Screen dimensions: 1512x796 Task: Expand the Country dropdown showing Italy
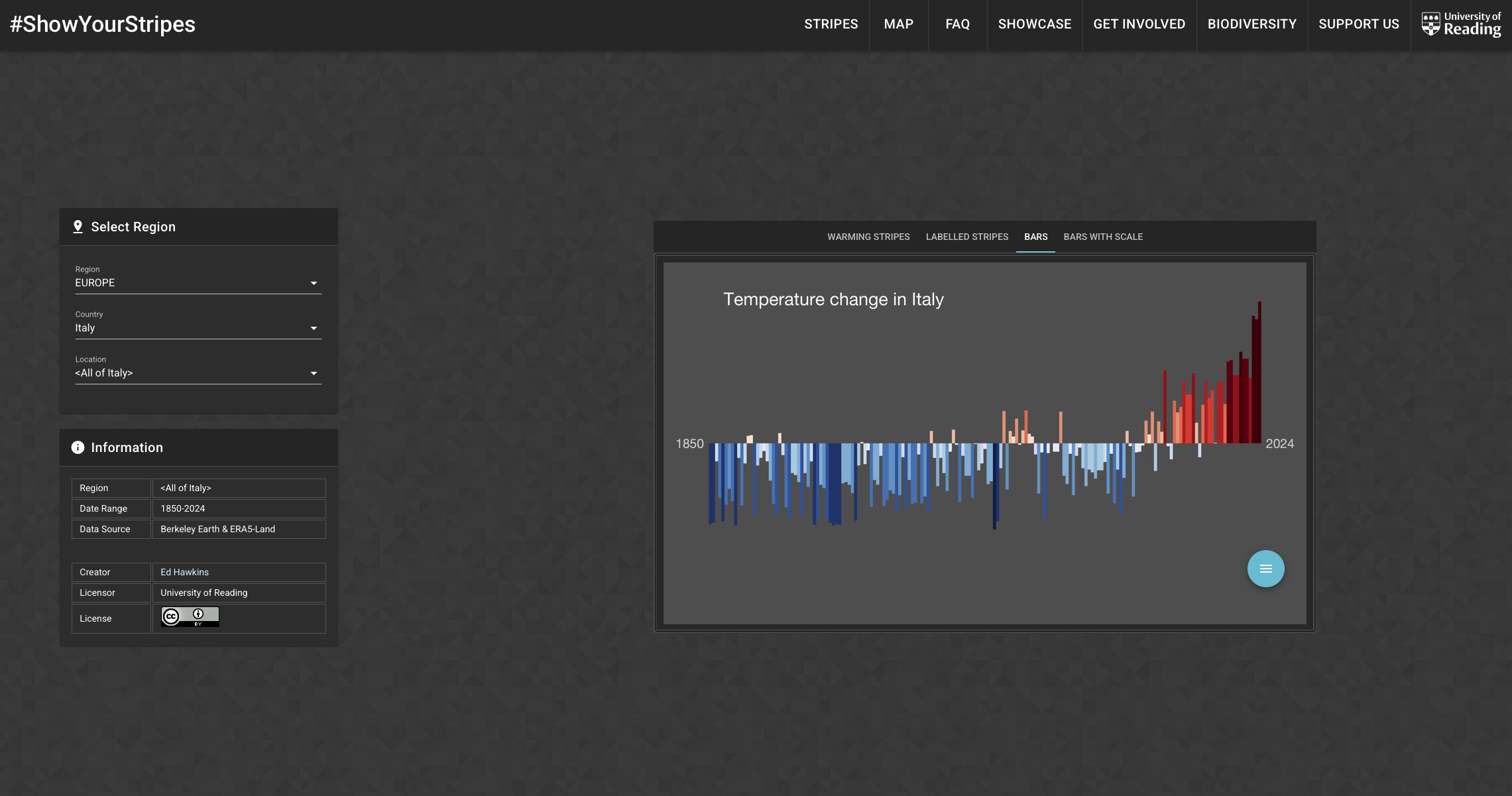pyautogui.click(x=198, y=328)
